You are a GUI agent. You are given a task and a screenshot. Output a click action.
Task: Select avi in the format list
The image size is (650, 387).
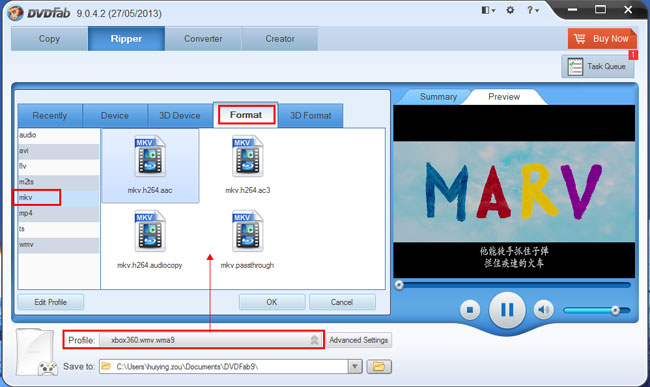[58, 151]
